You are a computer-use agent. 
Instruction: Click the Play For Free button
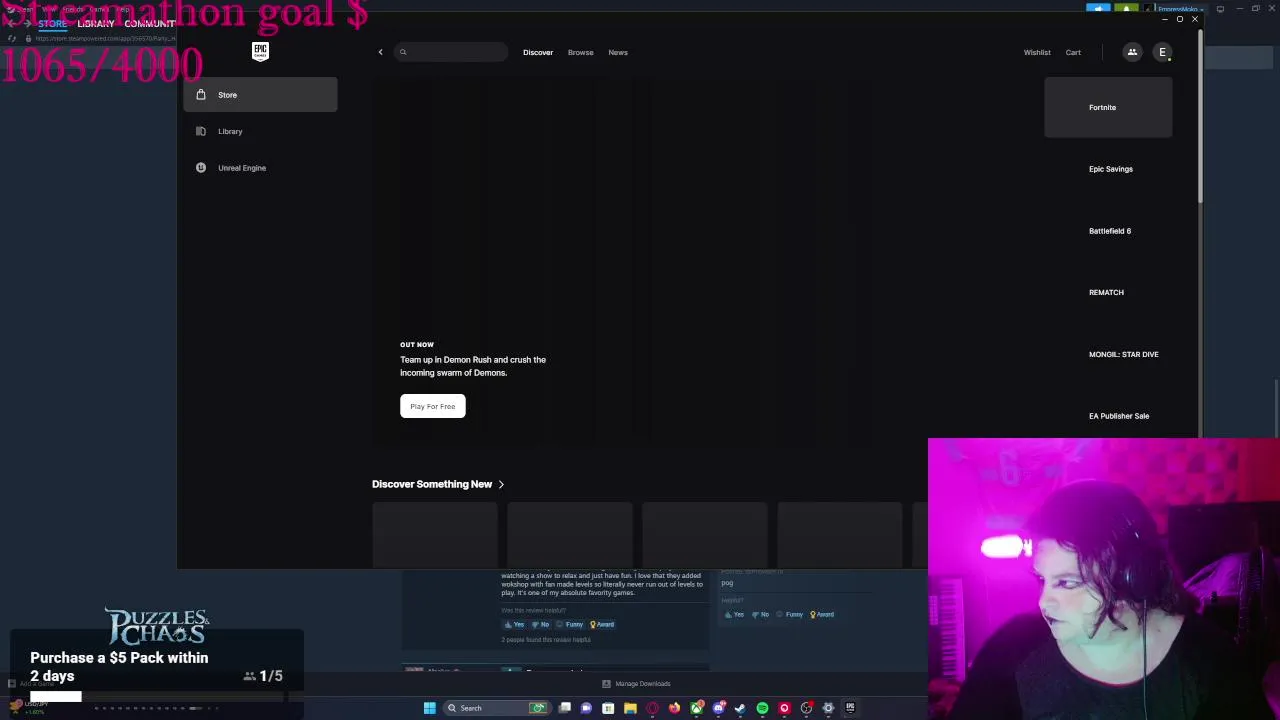(433, 406)
